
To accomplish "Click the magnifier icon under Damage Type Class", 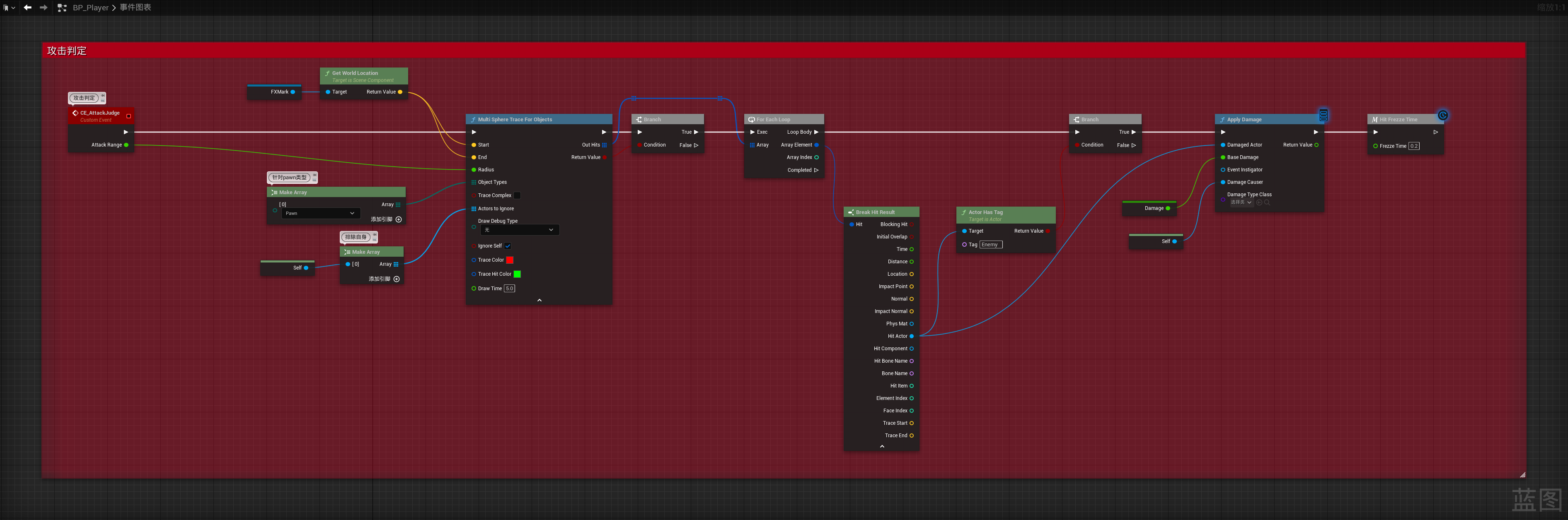I will [1267, 202].
